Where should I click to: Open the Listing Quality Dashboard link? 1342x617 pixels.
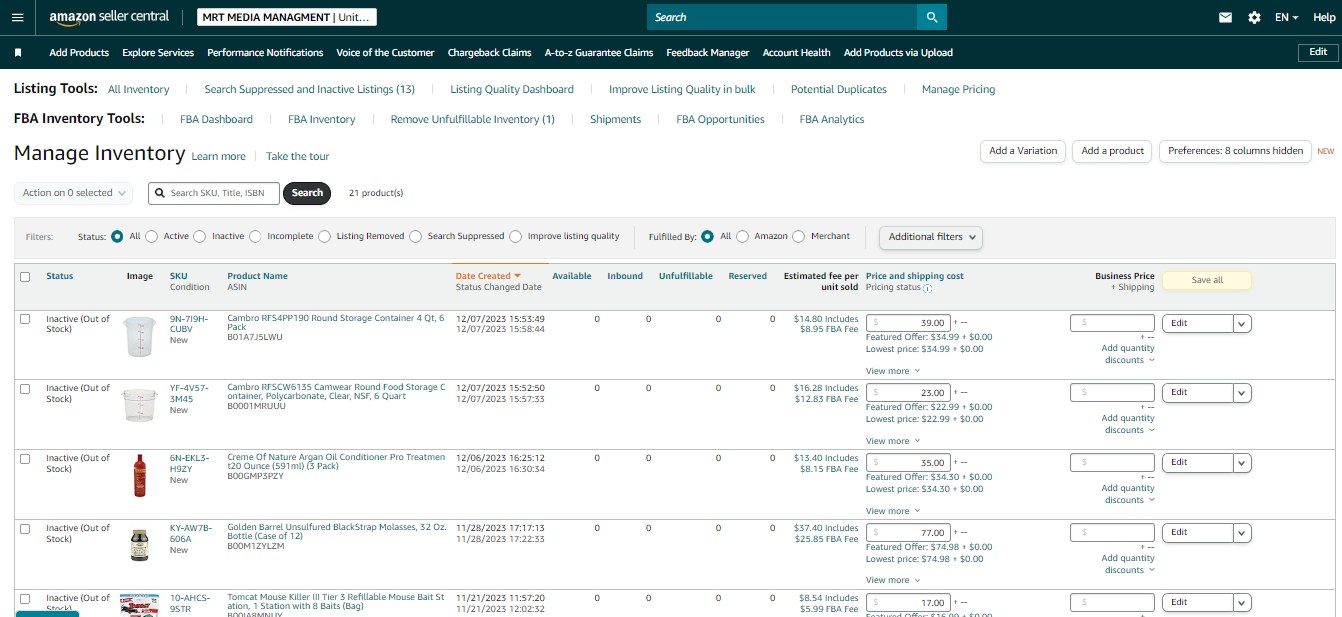(x=512, y=89)
